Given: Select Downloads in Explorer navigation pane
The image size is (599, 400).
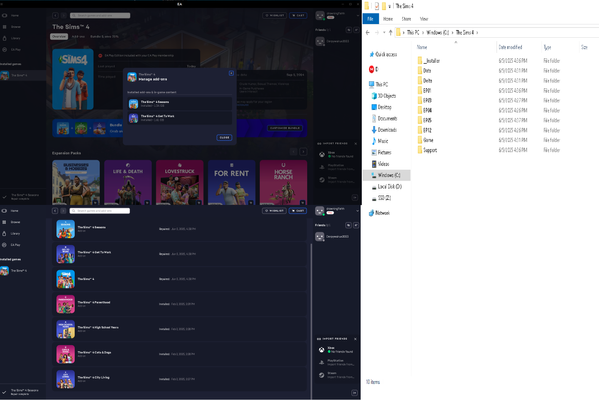Looking at the screenshot, I should point(387,130).
